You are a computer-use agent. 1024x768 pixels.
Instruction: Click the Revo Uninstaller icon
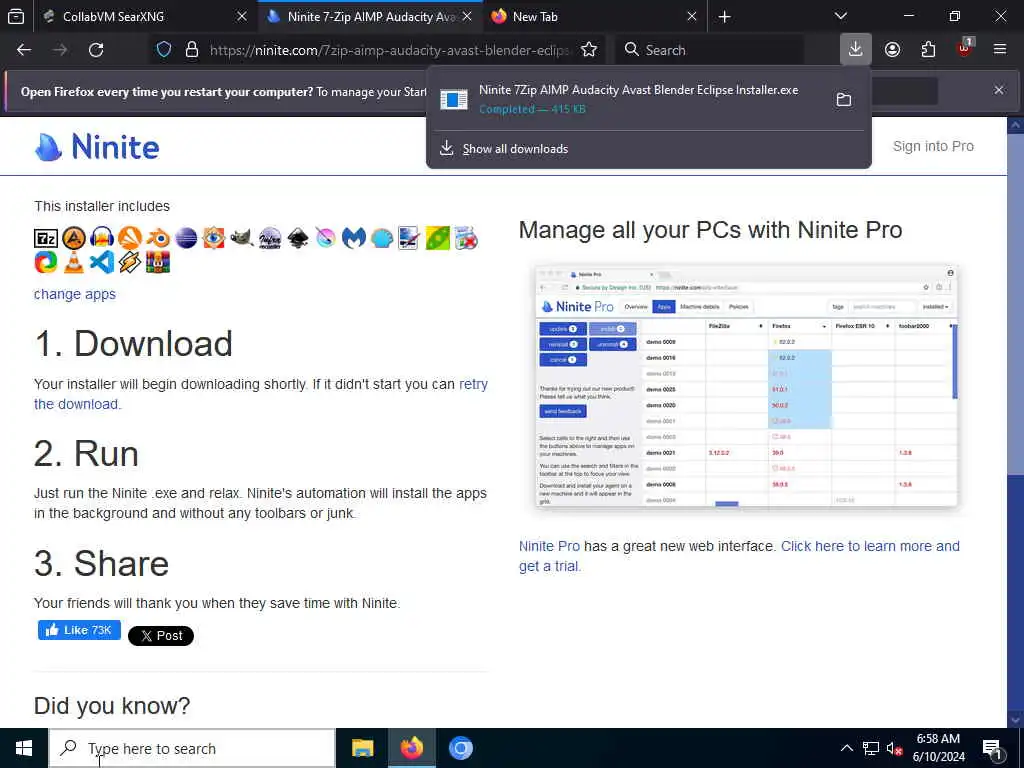(x=466, y=238)
